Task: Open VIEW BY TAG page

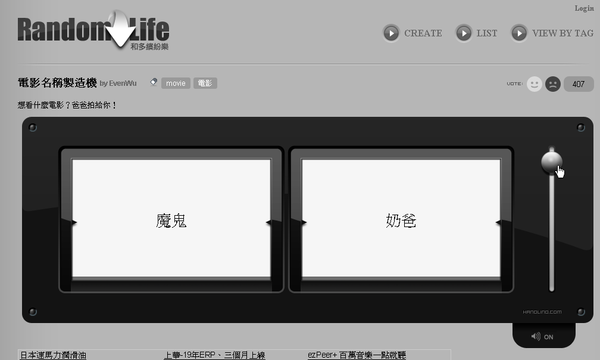Action: 552,33
